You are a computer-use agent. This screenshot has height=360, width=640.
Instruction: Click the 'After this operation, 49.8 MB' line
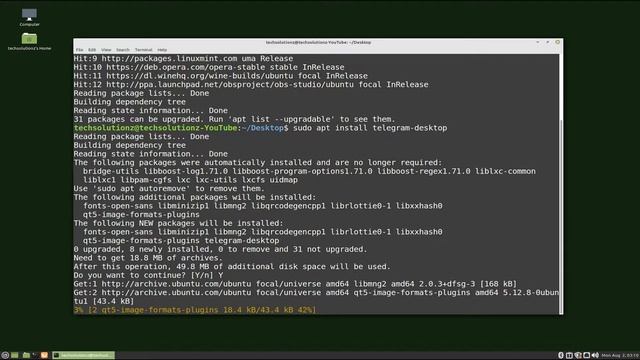(x=232, y=267)
